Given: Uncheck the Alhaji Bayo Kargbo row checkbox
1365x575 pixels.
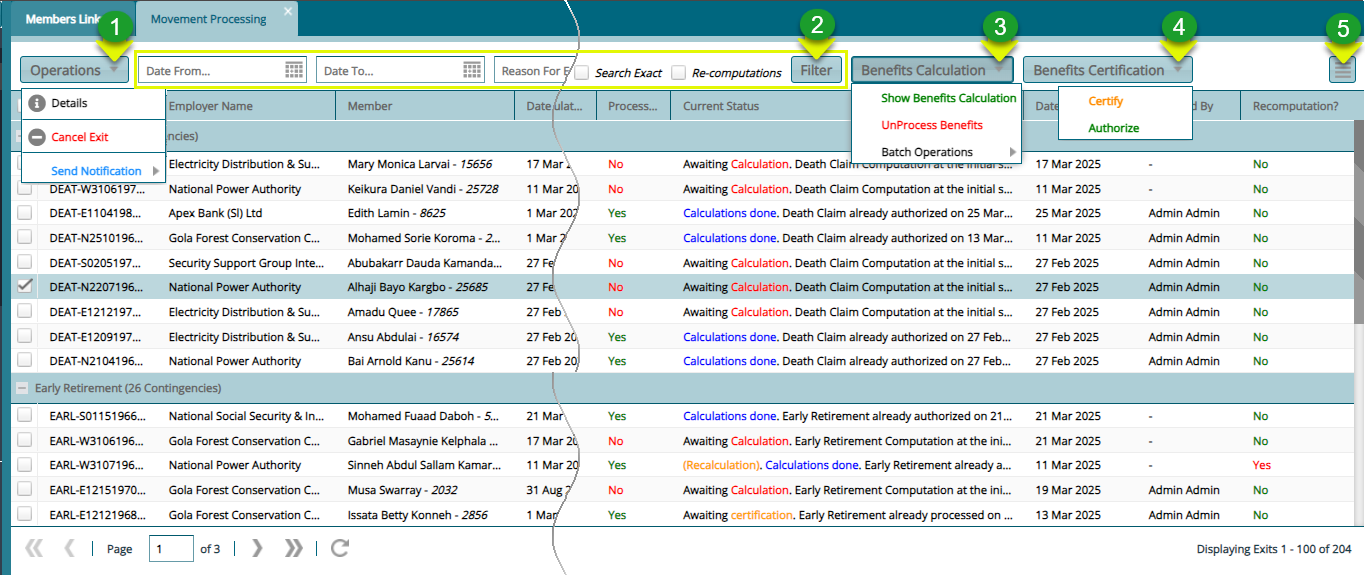Looking at the screenshot, I should [24, 286].
